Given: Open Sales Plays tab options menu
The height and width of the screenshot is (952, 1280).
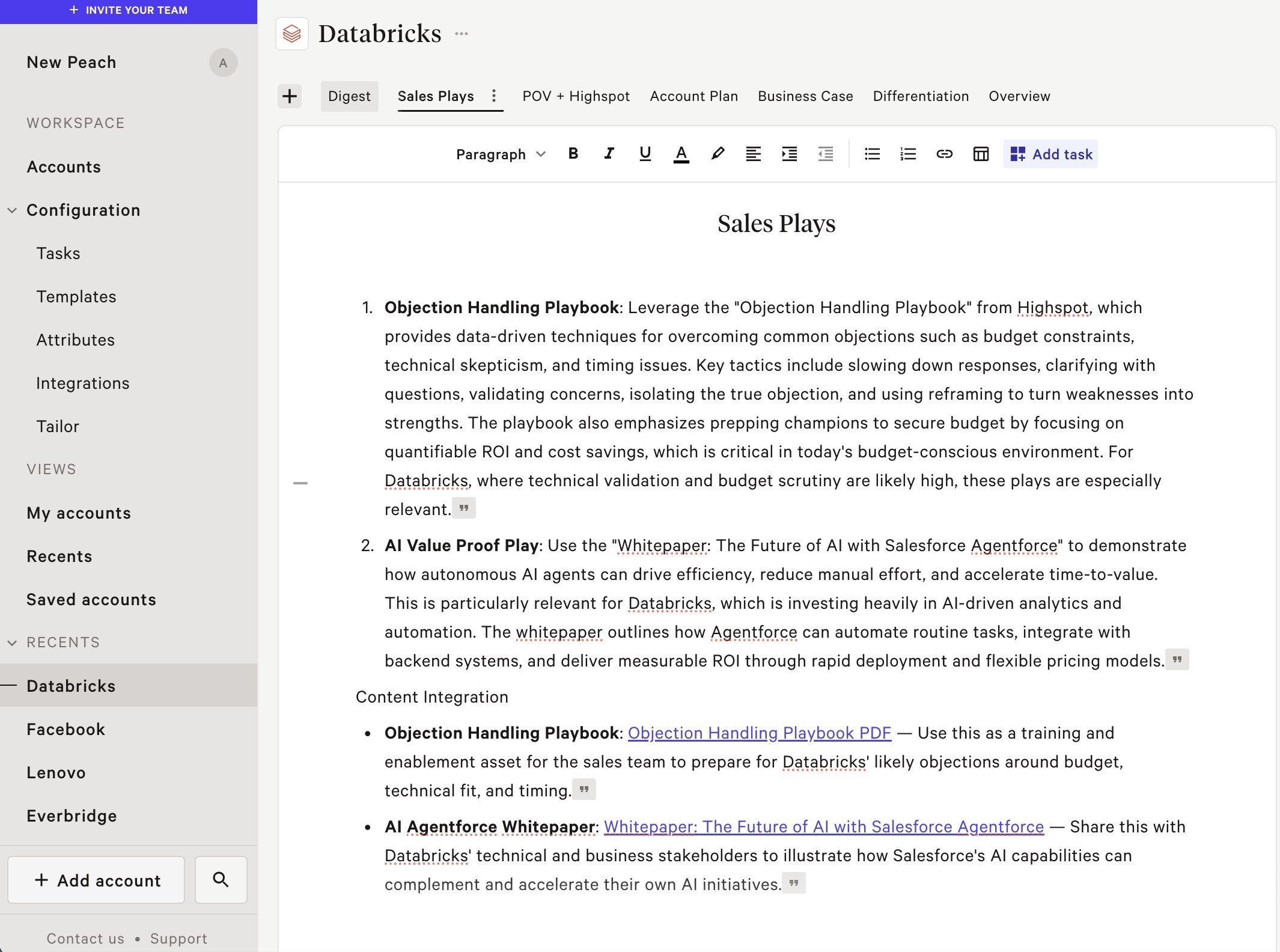Looking at the screenshot, I should pos(493,96).
